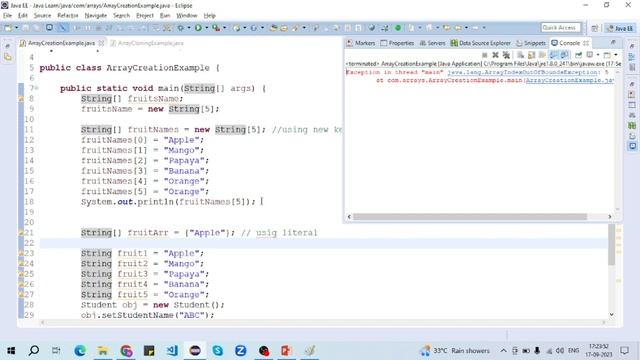The width and height of the screenshot is (640, 360).
Task: Switch to ArrayCloningExample.java editor tab
Action: [150, 43]
